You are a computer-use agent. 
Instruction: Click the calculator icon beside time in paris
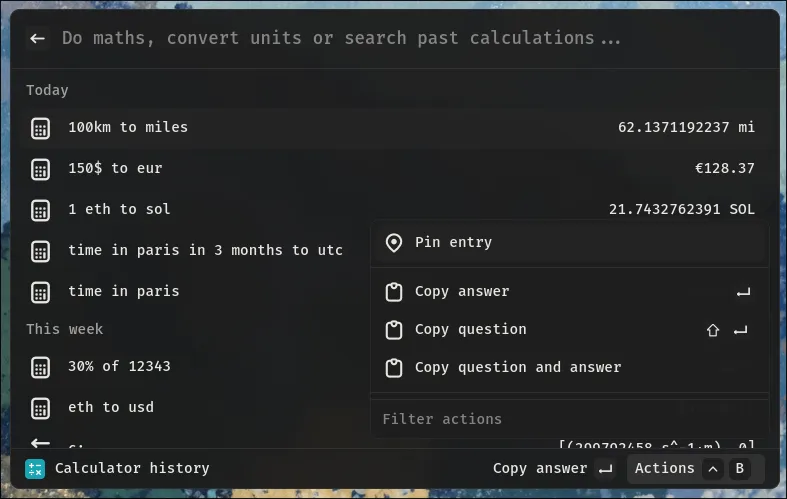pyautogui.click(x=40, y=292)
